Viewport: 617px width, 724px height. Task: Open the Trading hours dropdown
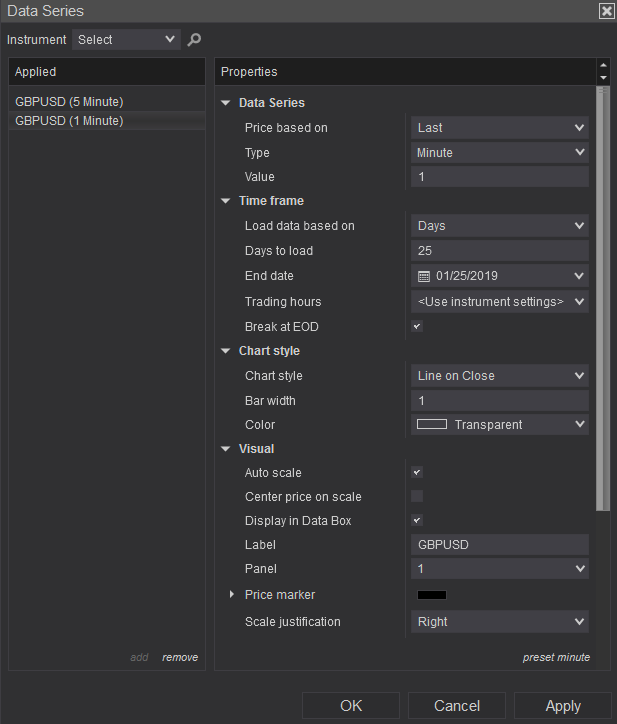click(500, 302)
